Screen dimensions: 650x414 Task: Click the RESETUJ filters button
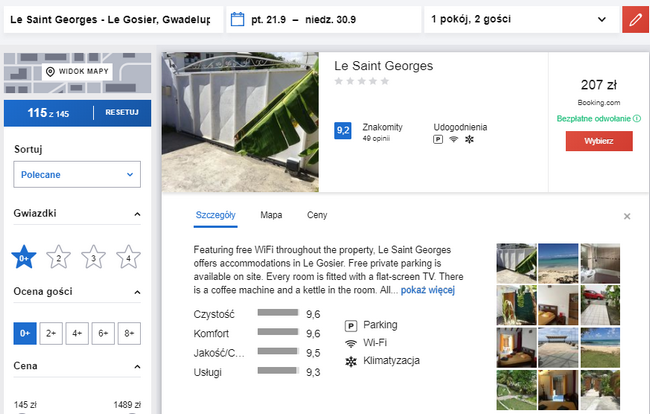coord(122,112)
